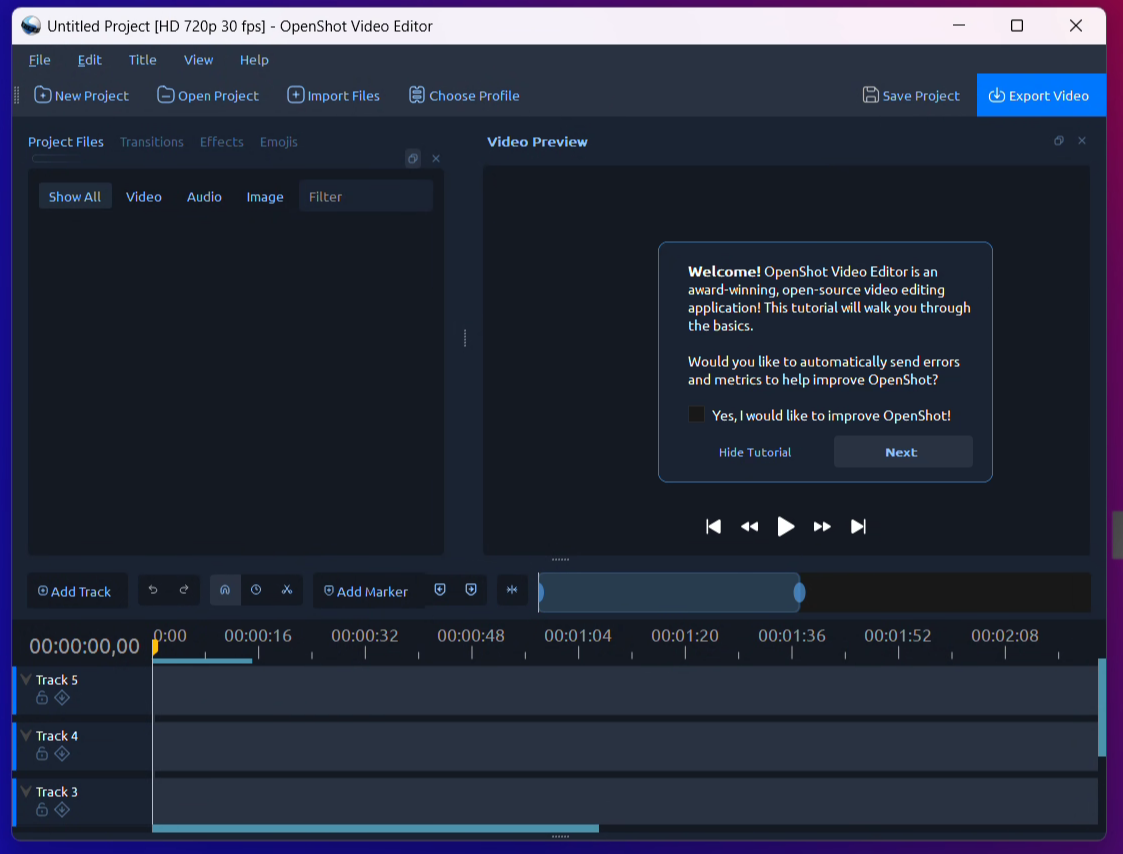Filter project files by Video
This screenshot has width=1123, height=854.
click(144, 196)
